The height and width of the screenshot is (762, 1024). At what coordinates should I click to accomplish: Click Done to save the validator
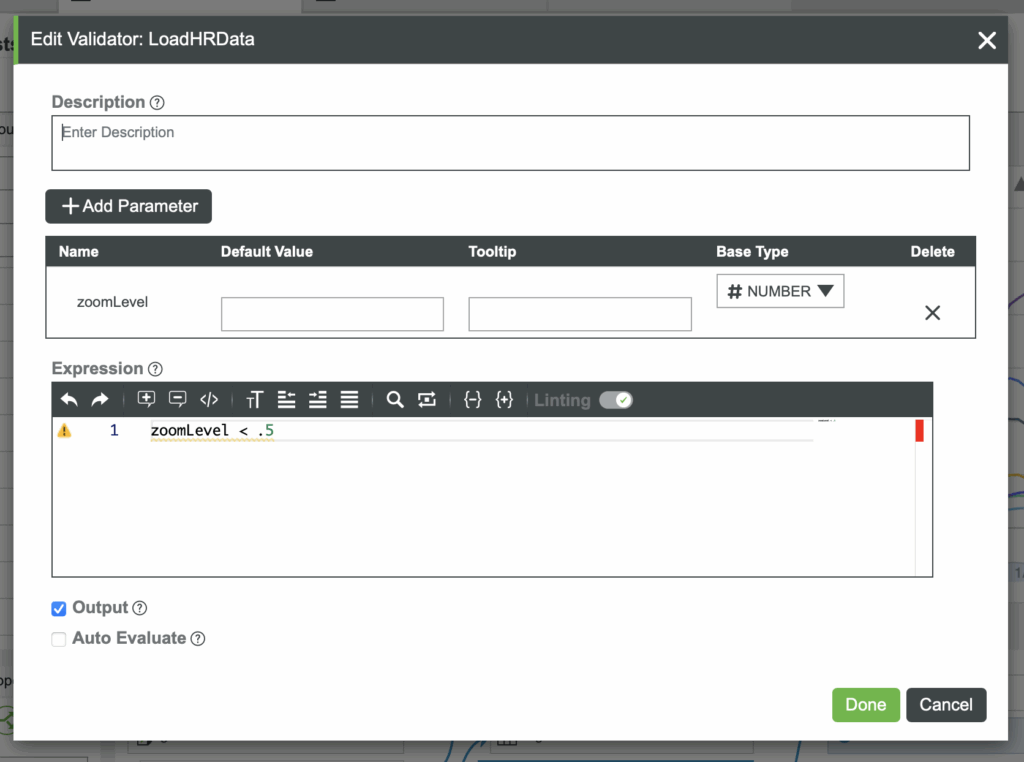[865, 705]
